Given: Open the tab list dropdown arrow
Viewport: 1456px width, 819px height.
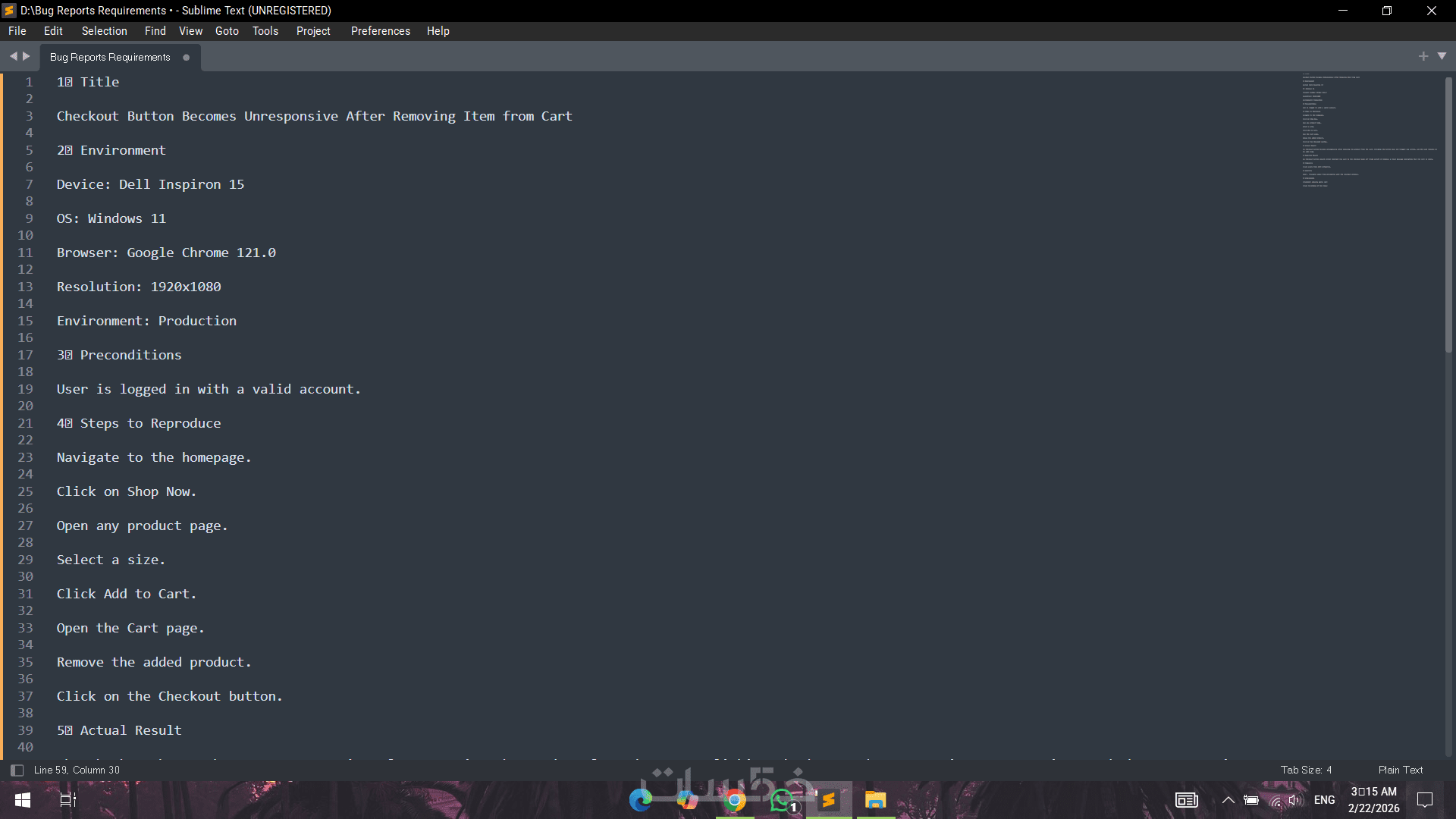Looking at the screenshot, I should point(1442,56).
